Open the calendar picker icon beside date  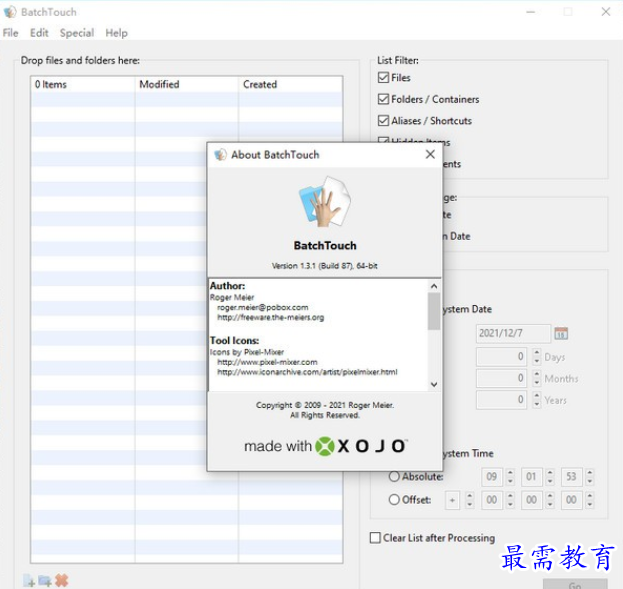tap(561, 333)
